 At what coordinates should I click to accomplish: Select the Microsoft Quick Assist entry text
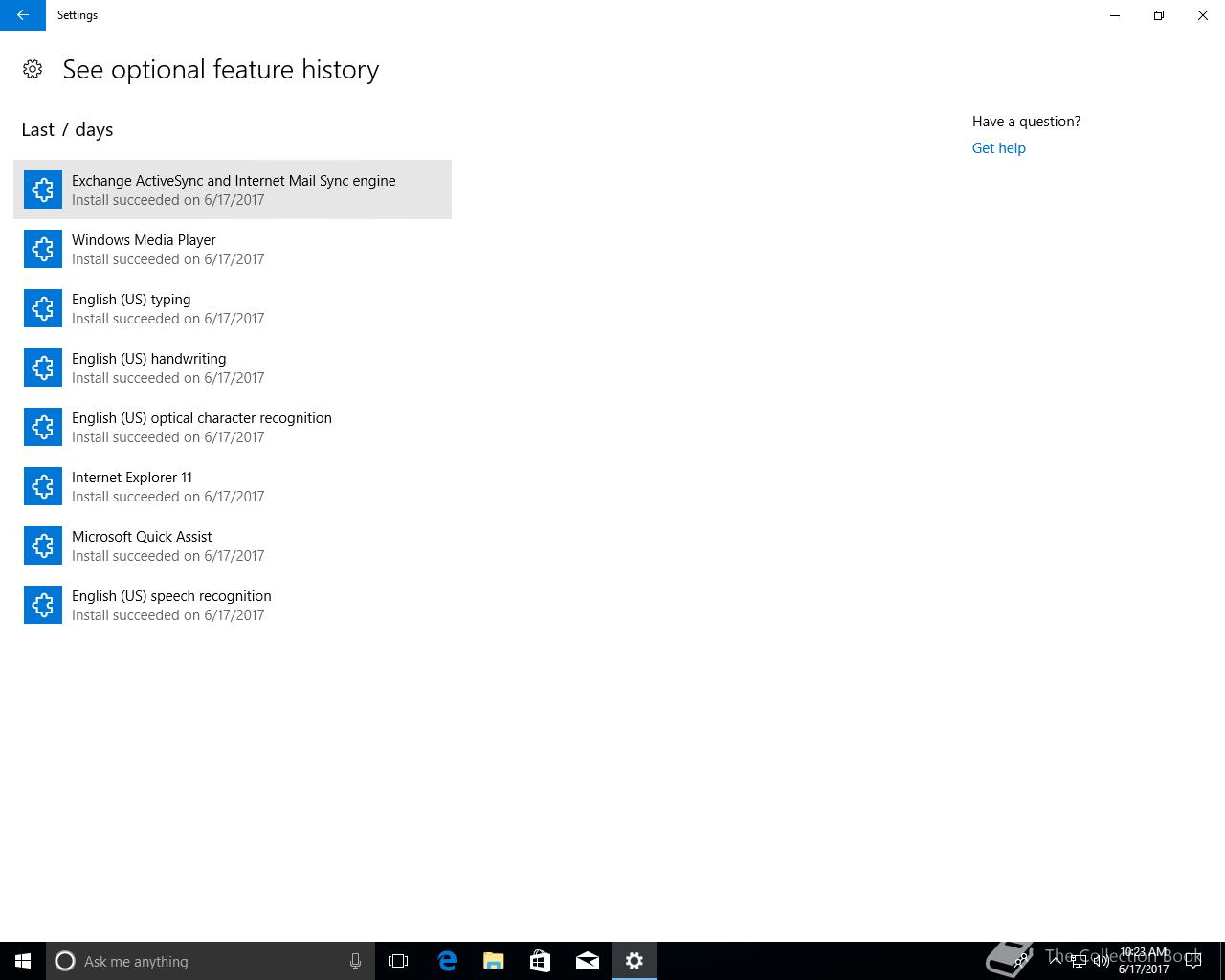[142, 537]
